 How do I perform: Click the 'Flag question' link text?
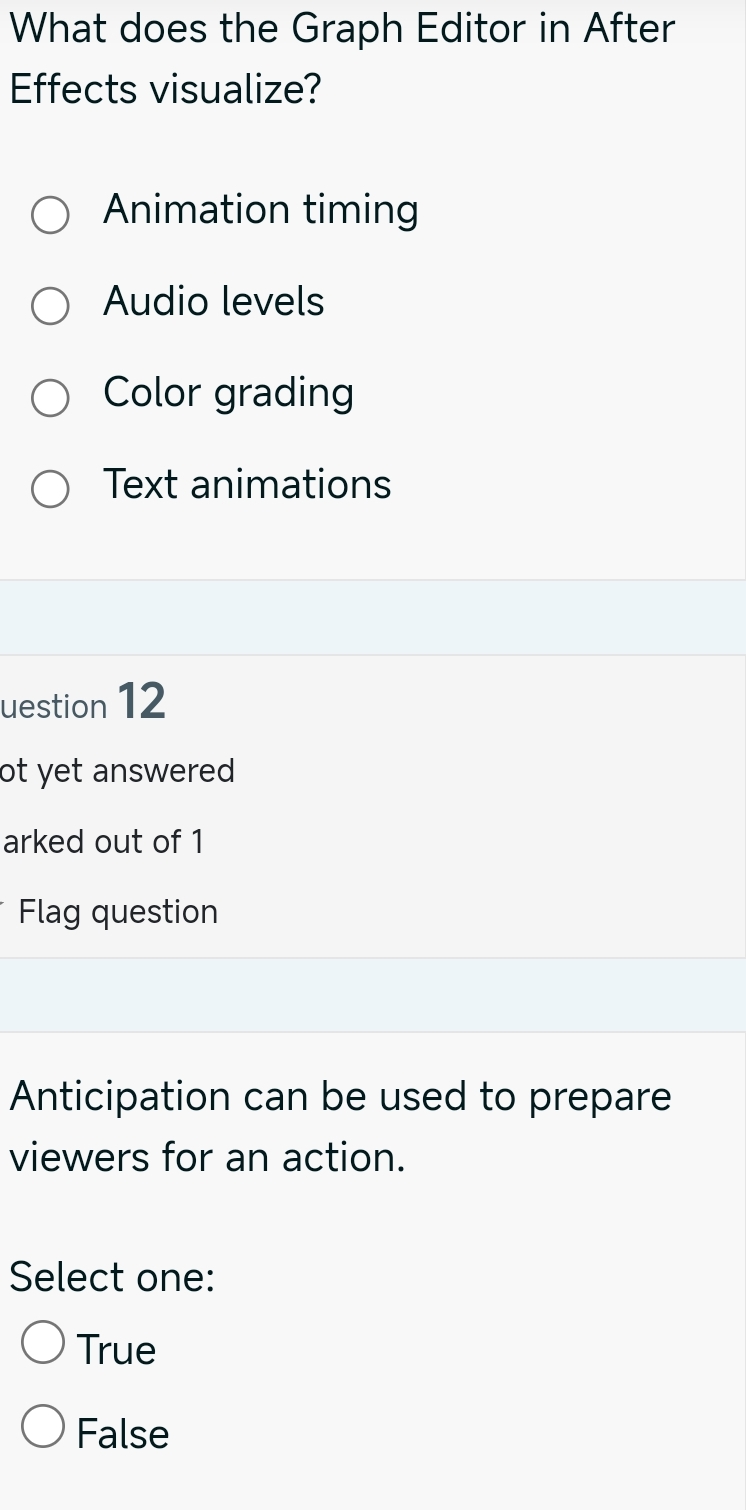(x=118, y=912)
